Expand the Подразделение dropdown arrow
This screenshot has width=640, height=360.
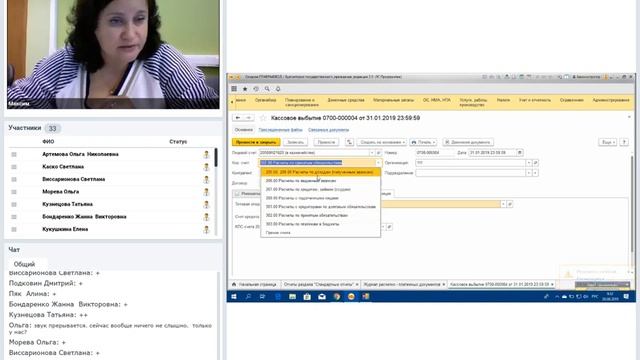[x=529, y=173]
